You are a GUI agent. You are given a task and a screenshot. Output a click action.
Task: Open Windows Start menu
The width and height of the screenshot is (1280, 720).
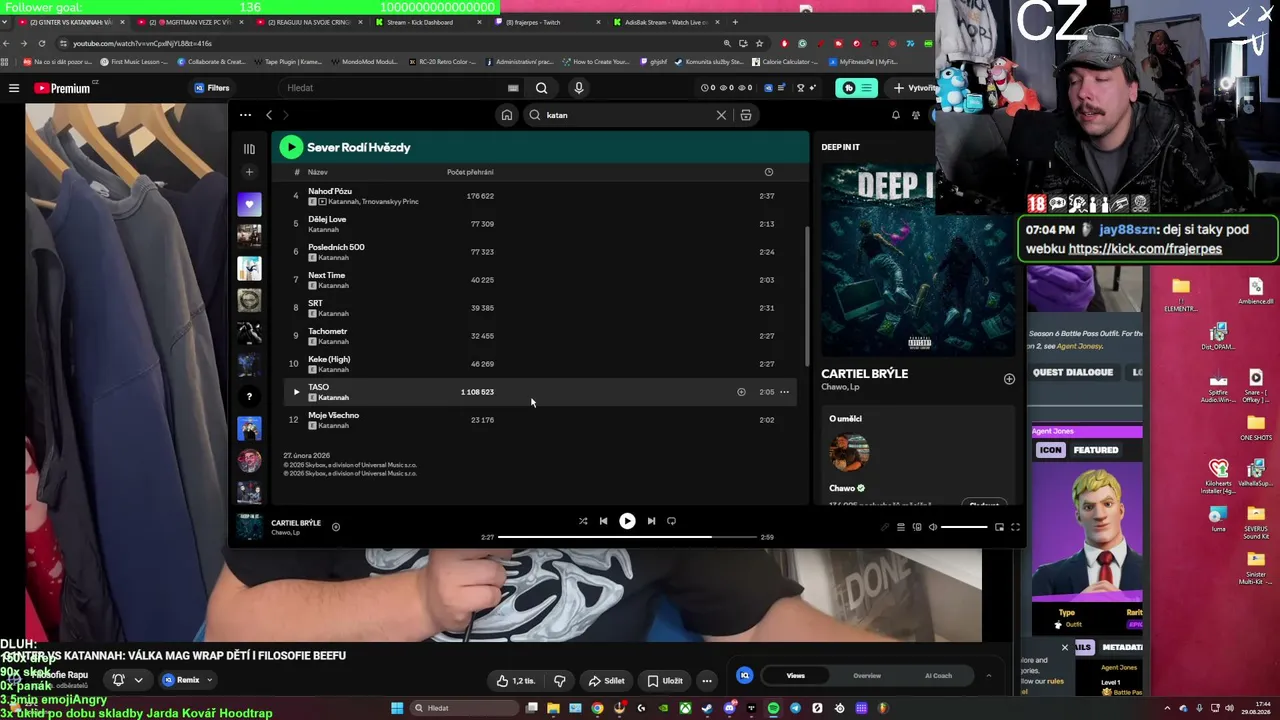397,708
